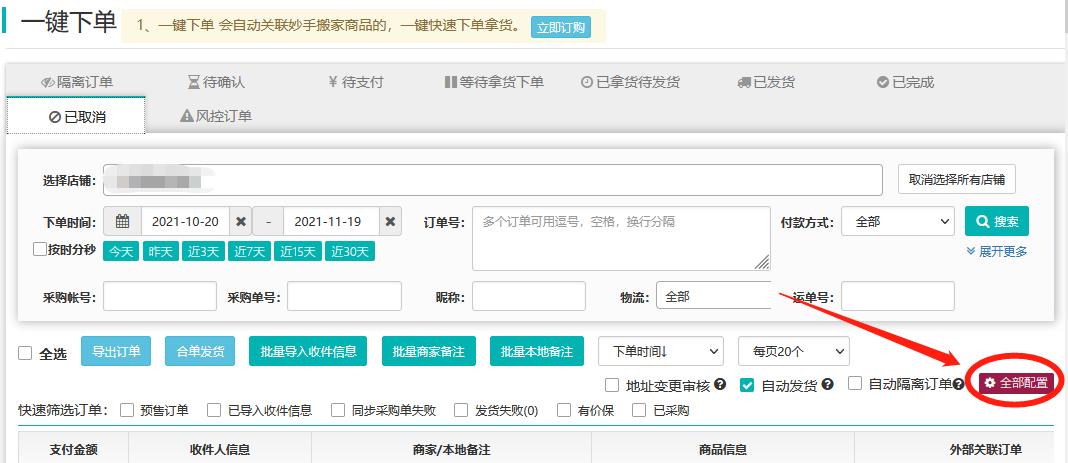Viewport: 1068px width, 463px height.
Task: Switch to 已发货 tab
Action: point(766,82)
